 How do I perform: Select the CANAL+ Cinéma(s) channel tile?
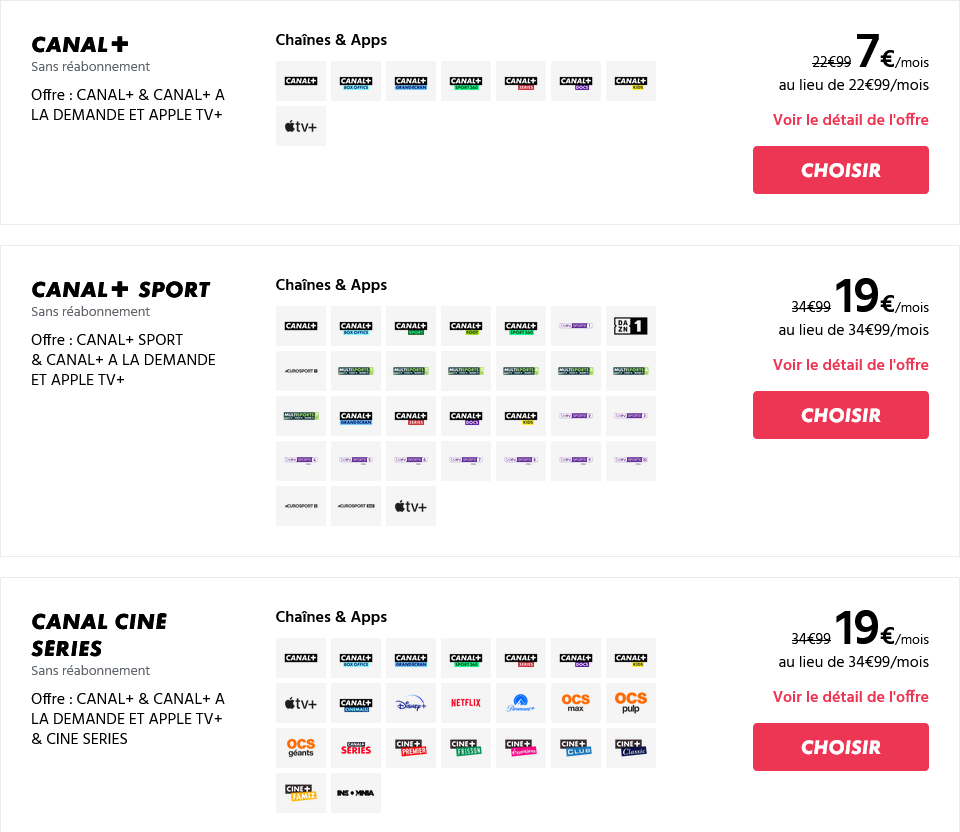click(x=356, y=703)
